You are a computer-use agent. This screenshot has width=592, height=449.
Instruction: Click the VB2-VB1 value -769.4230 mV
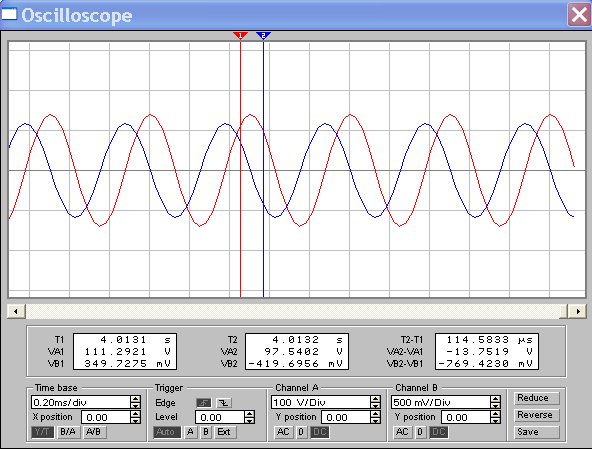pyautogui.click(x=487, y=364)
